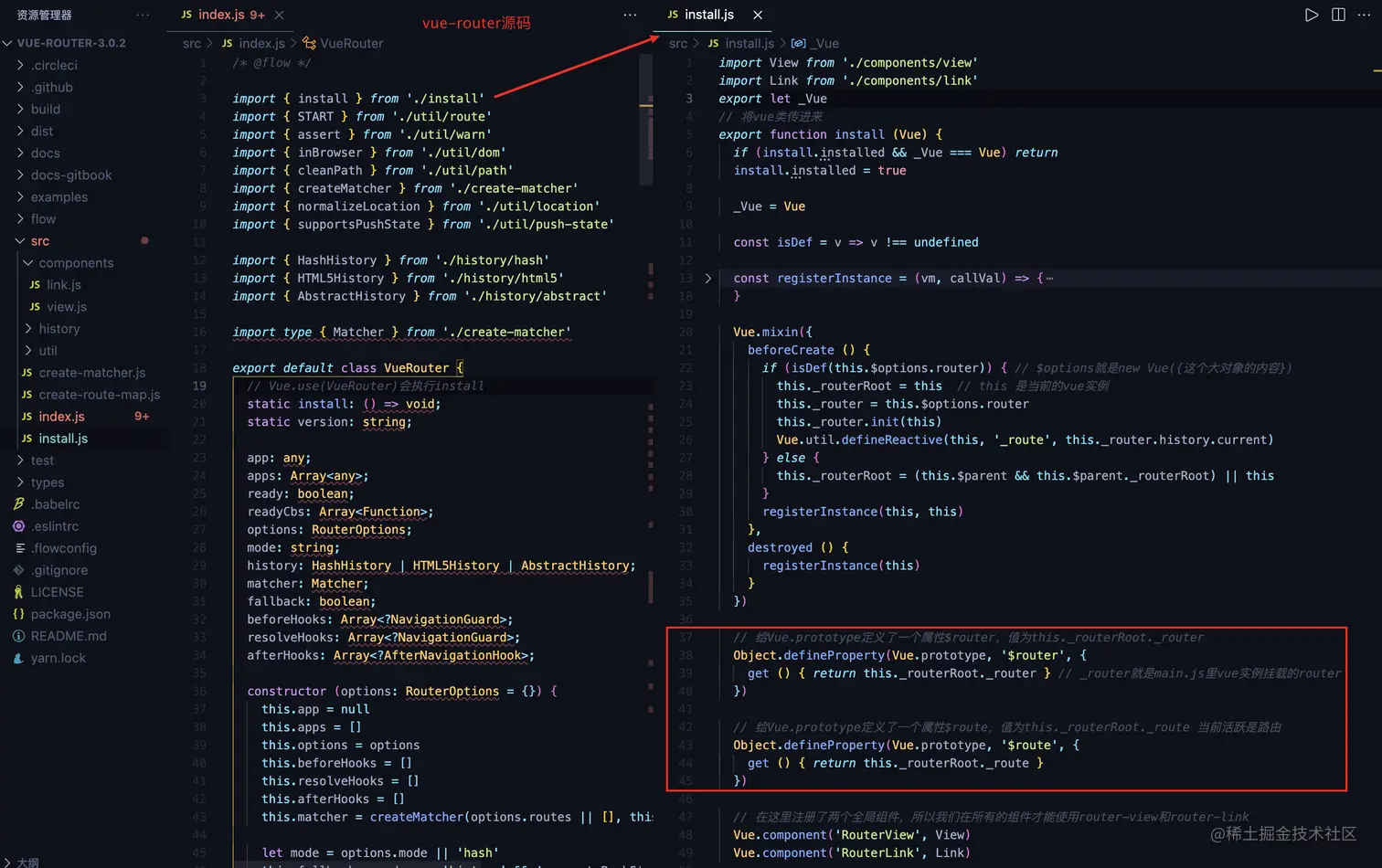
Task: Click the yarn icon beside yarn.lock
Action: pos(18,658)
